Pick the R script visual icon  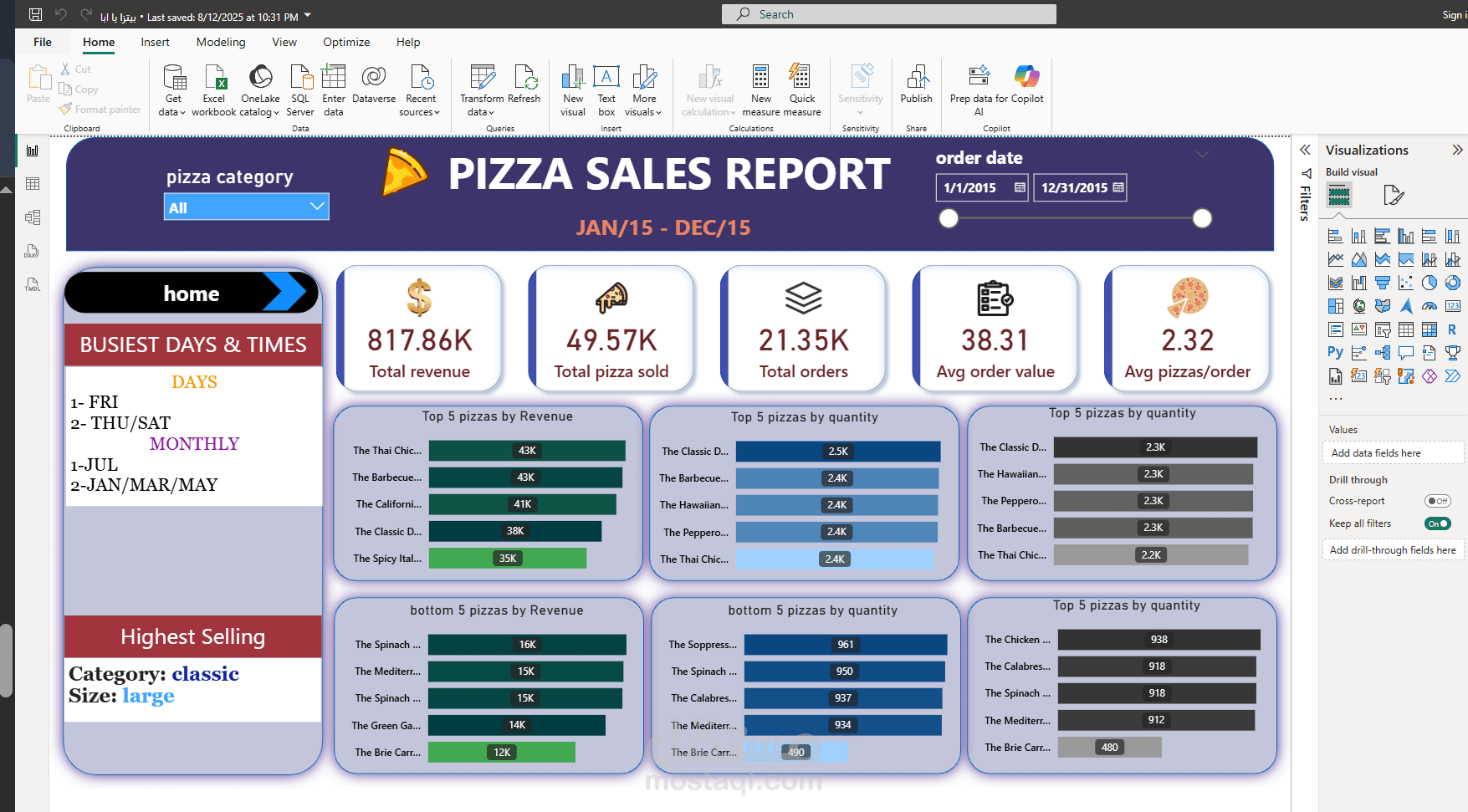pos(1452,329)
